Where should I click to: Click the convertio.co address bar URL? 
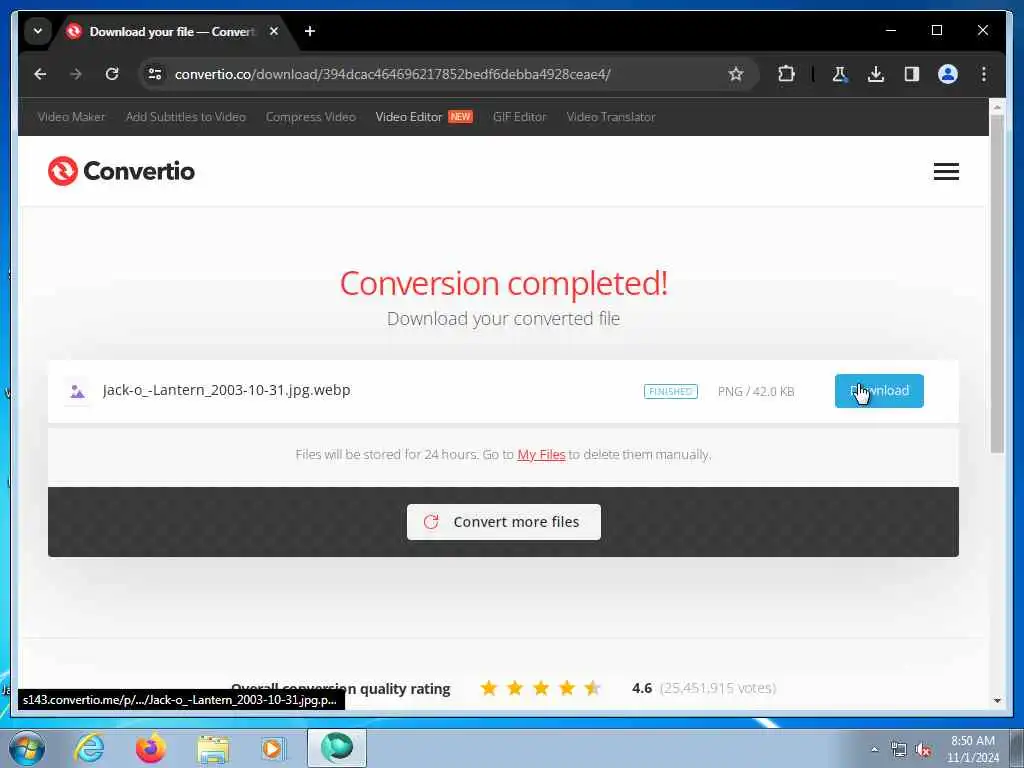(392, 74)
